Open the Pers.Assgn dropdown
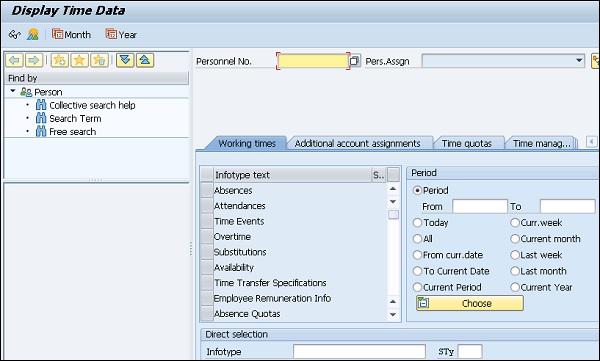This screenshot has width=600, height=361. [579, 61]
